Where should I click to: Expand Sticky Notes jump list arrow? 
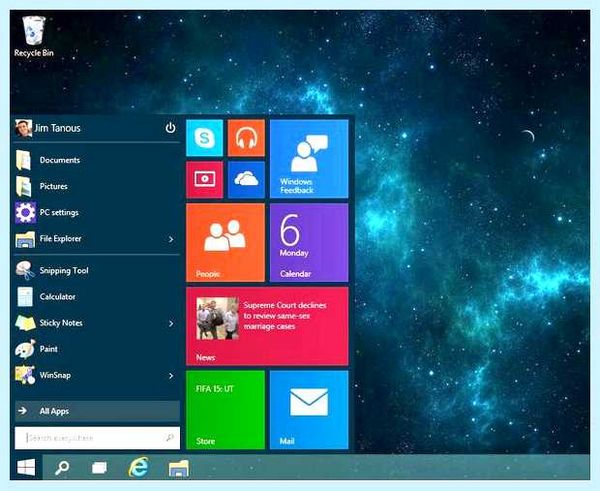tap(171, 323)
